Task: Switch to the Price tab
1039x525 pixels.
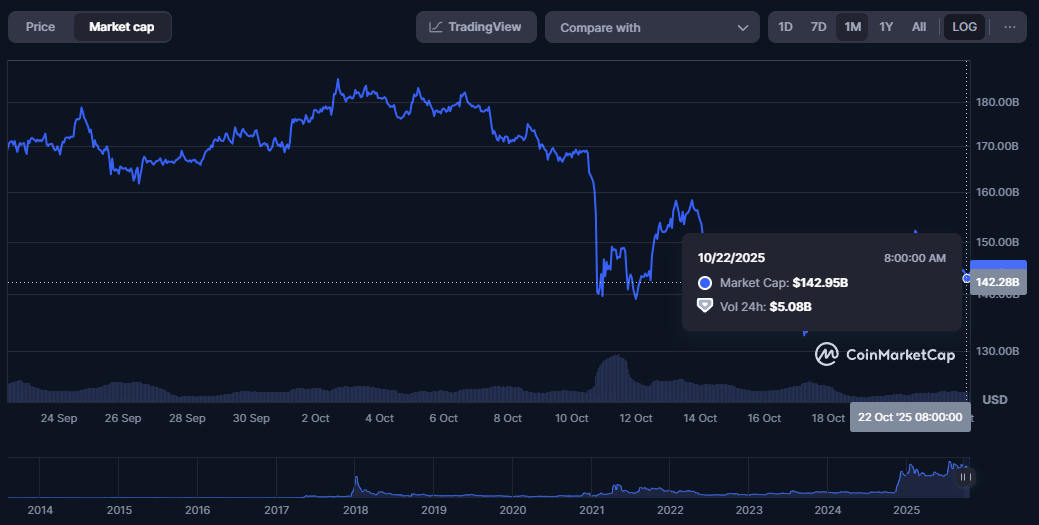Action: coord(40,27)
